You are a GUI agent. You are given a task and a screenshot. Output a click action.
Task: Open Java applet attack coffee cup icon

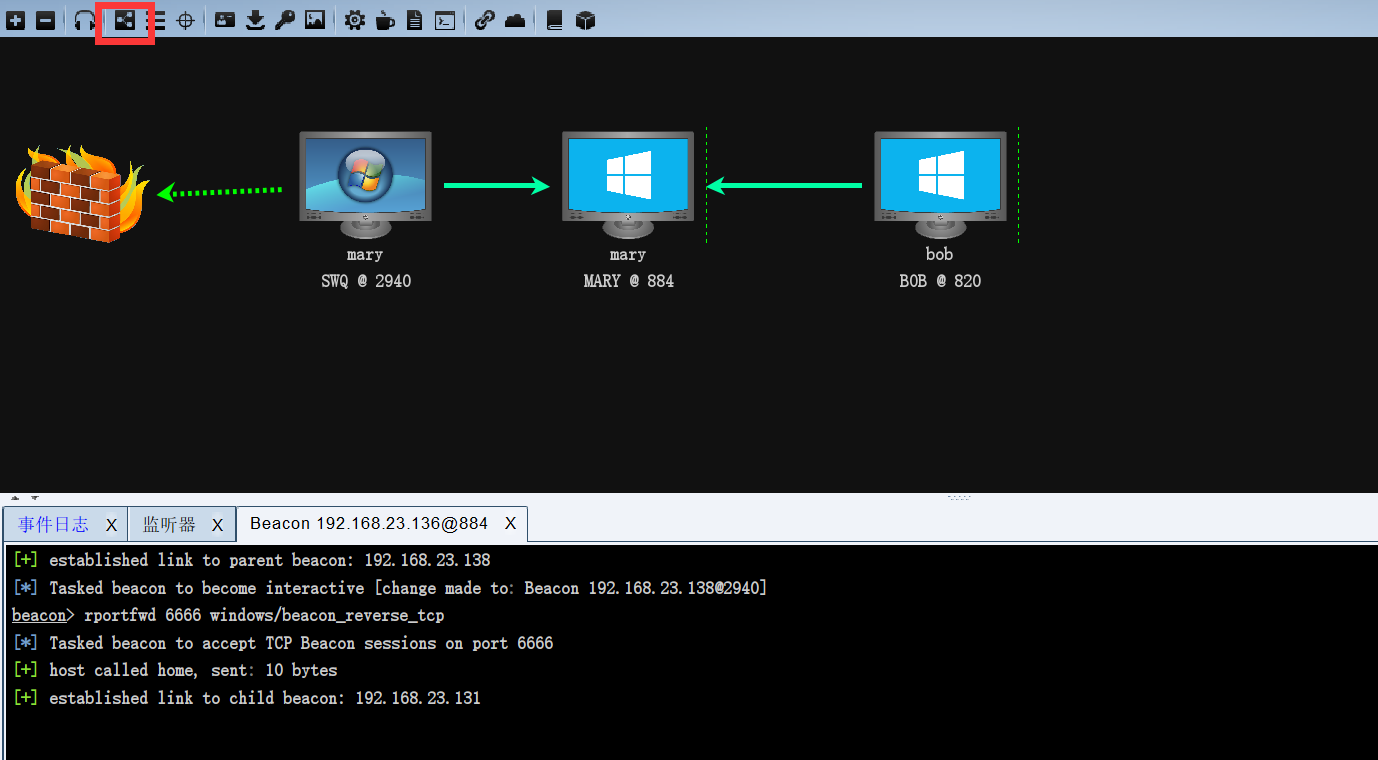(x=385, y=20)
